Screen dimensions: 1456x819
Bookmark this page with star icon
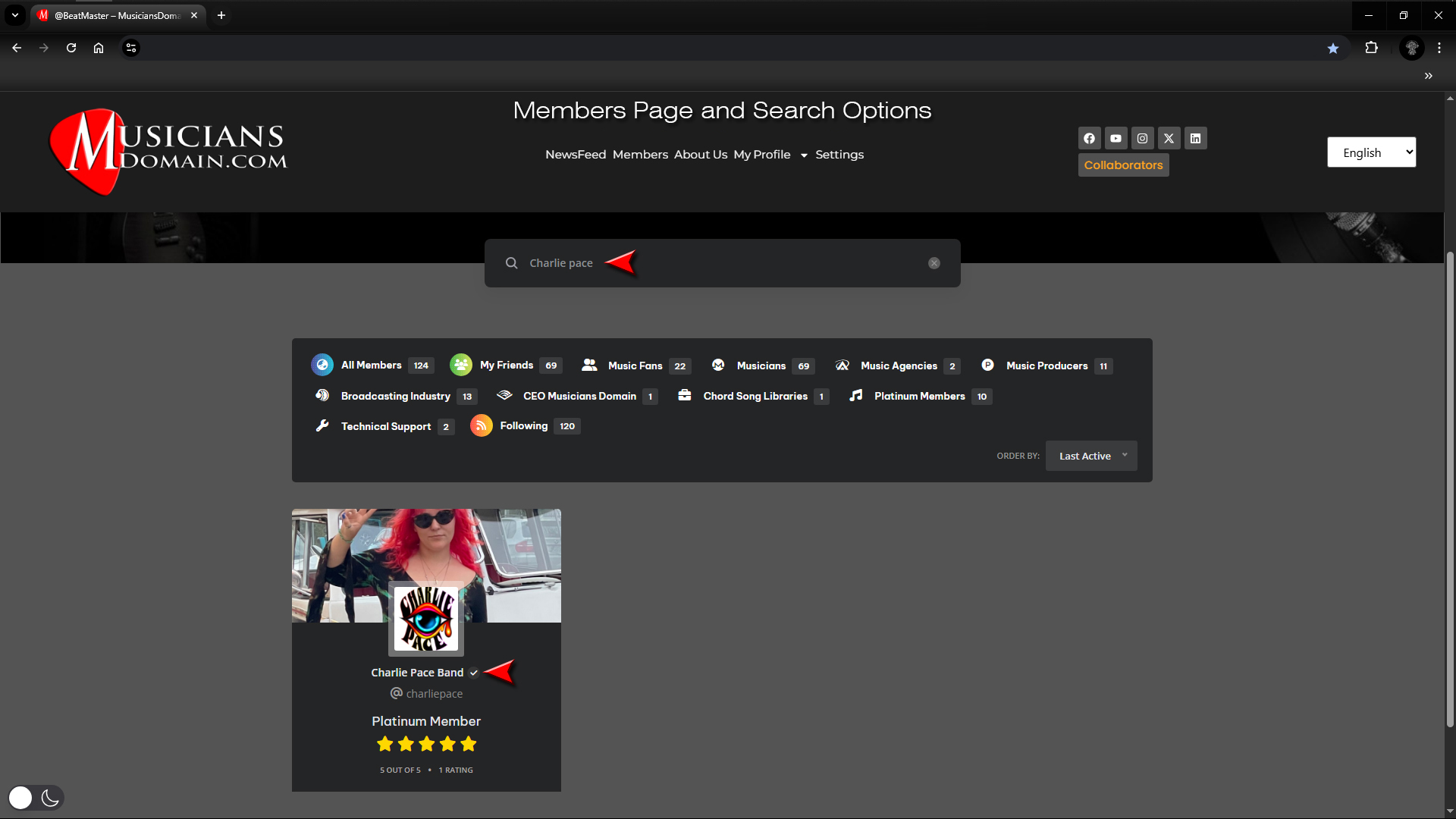[x=1333, y=48]
